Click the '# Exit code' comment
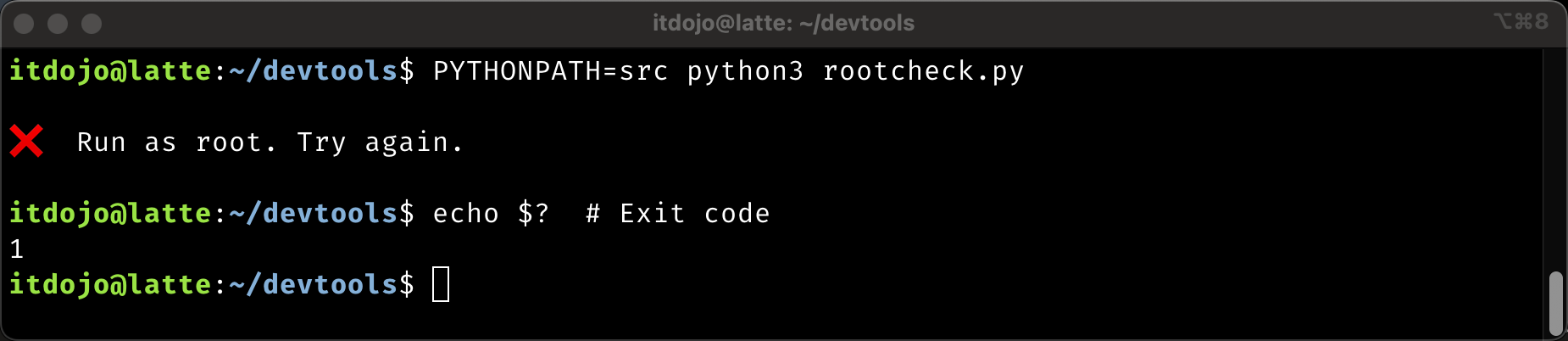 pyautogui.click(x=677, y=214)
